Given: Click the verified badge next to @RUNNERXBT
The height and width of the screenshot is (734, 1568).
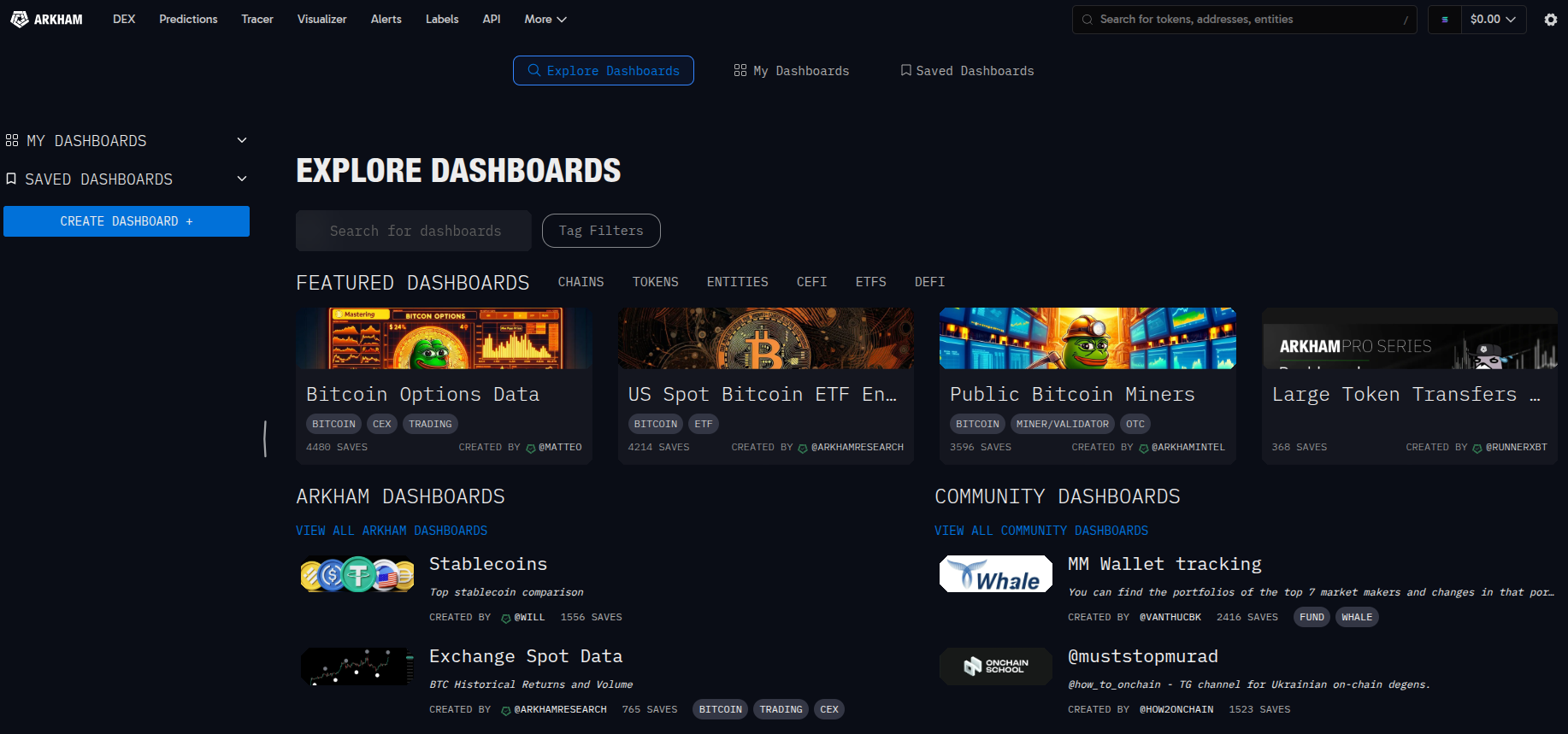Looking at the screenshot, I should 1477,448.
